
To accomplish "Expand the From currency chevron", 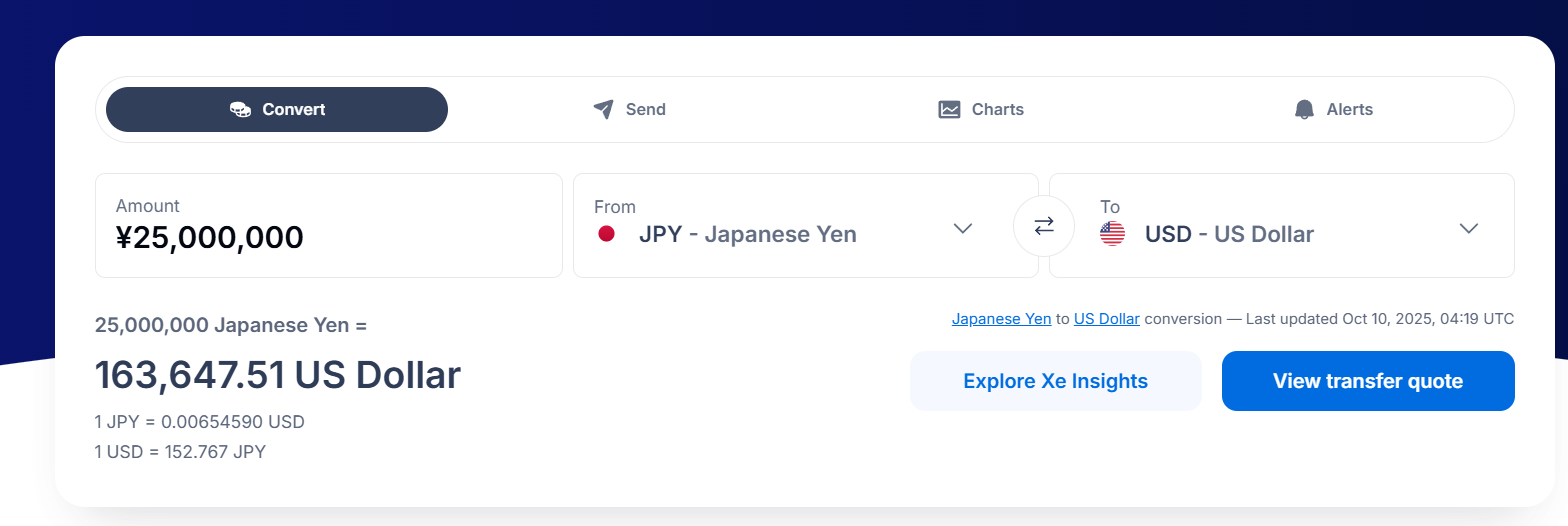I will point(963,228).
